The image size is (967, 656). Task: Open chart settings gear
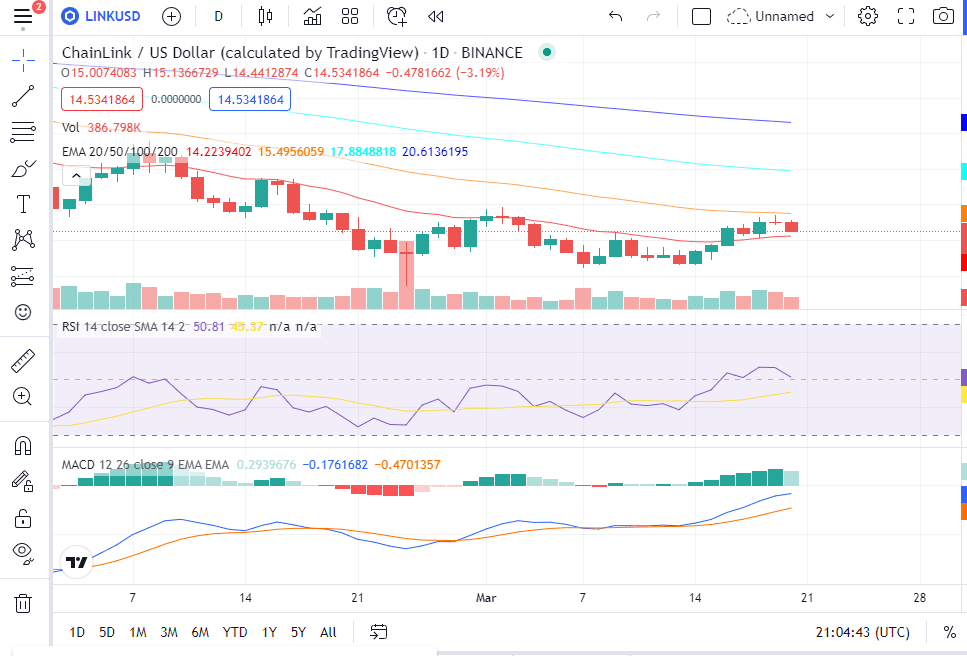pyautogui.click(x=868, y=17)
